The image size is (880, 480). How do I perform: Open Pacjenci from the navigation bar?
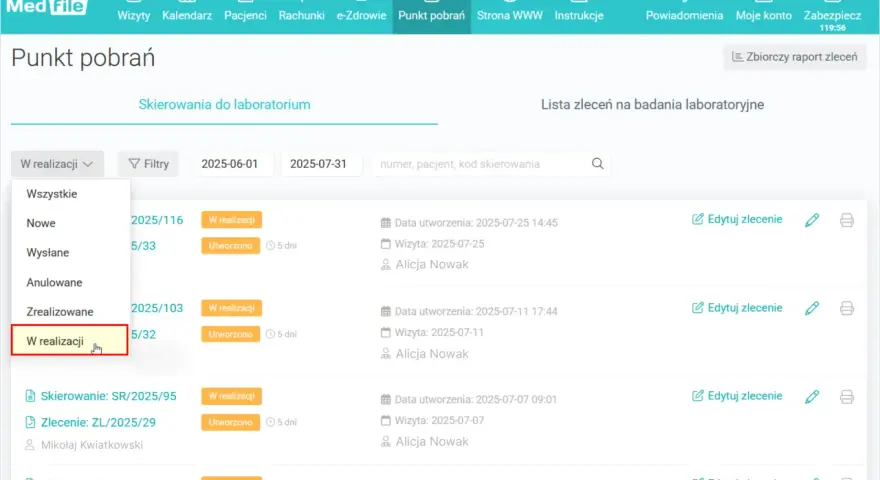click(245, 15)
